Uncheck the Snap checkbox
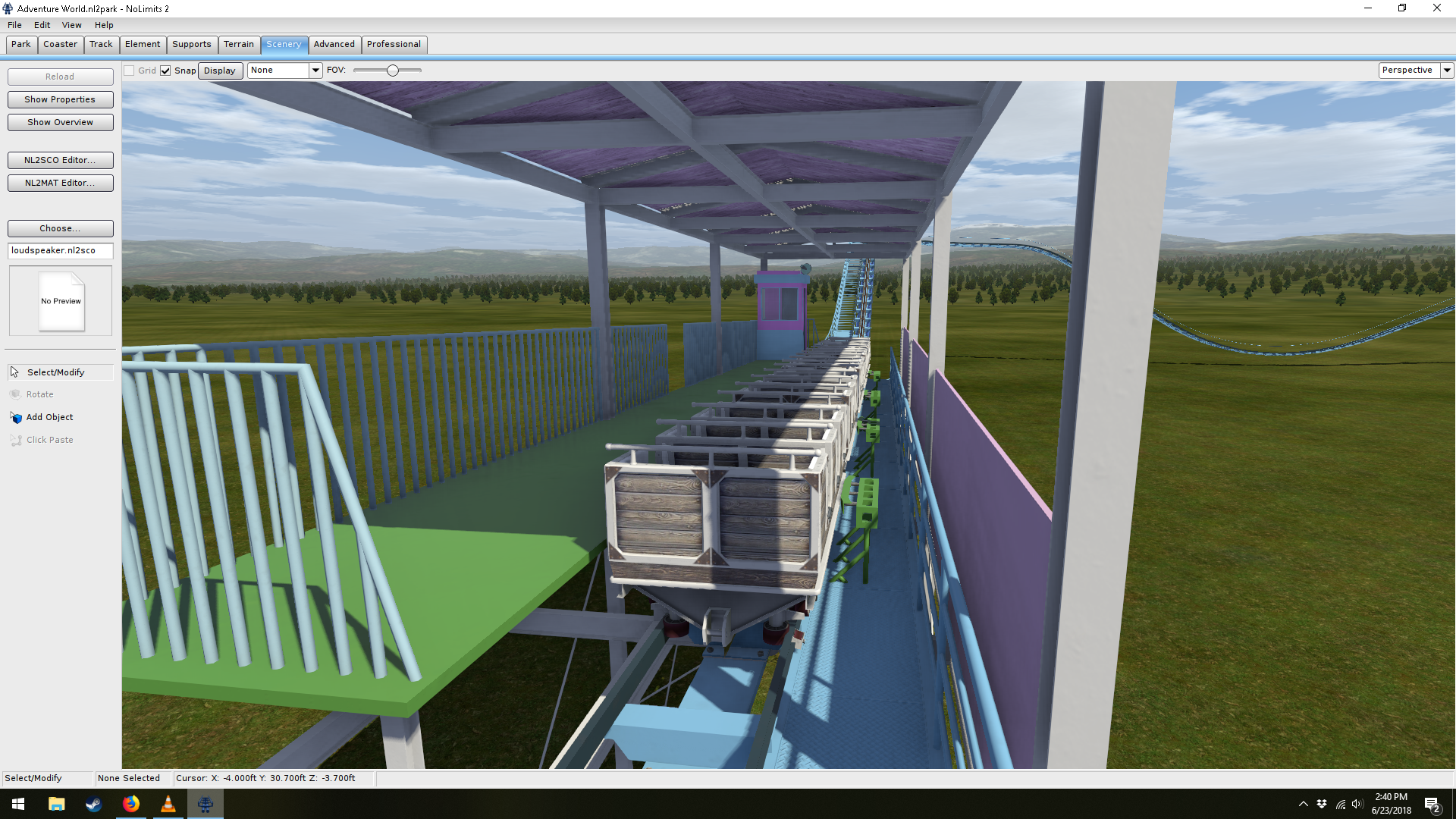Image resolution: width=1456 pixels, height=819 pixels. (165, 71)
